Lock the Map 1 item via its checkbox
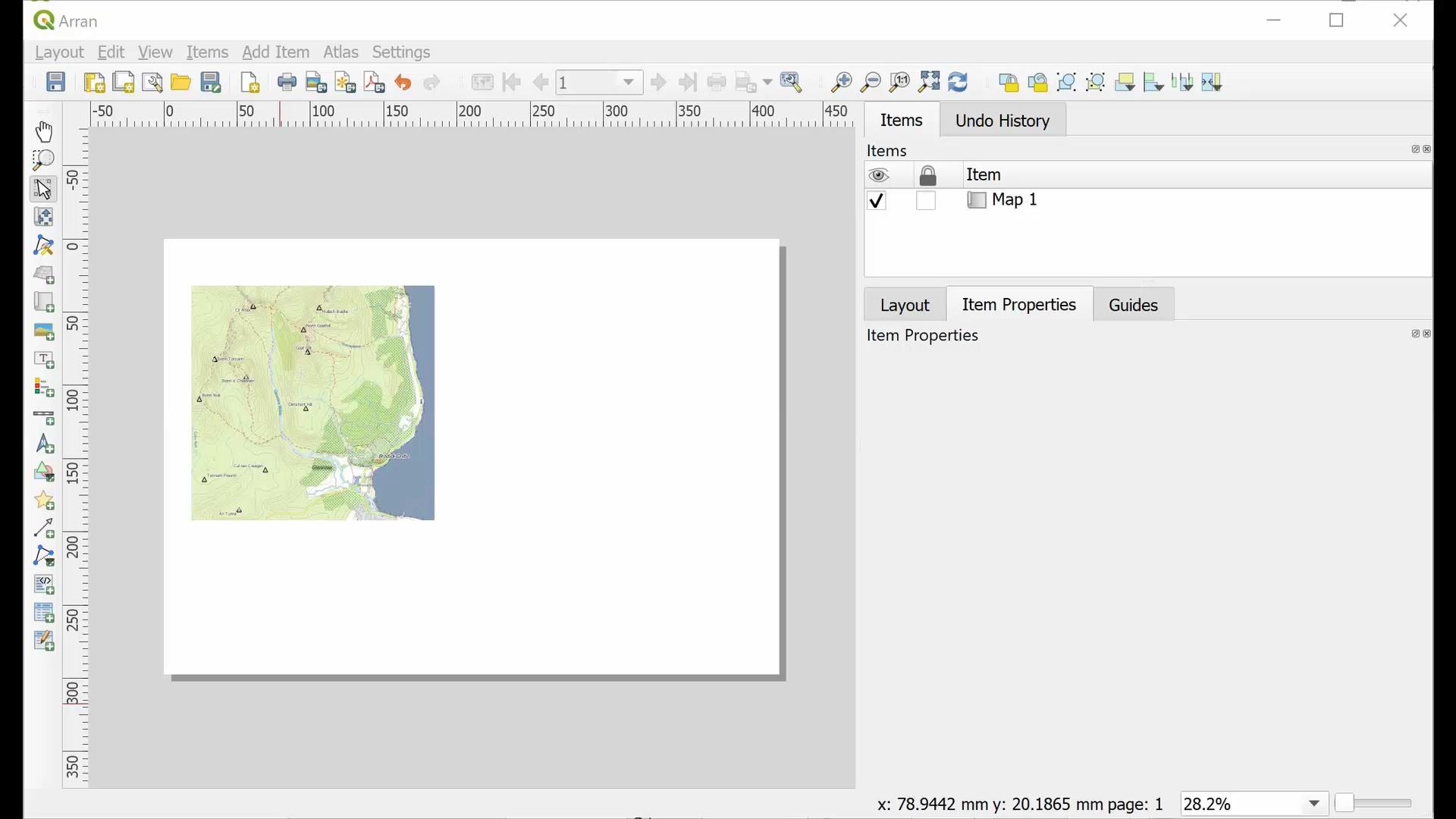The height and width of the screenshot is (819, 1456). click(x=926, y=200)
